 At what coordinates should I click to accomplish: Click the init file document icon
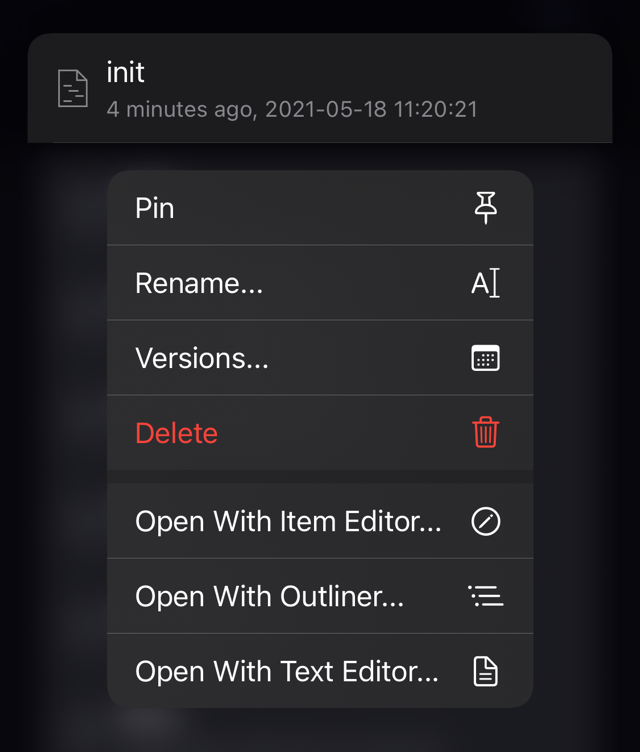(72, 88)
